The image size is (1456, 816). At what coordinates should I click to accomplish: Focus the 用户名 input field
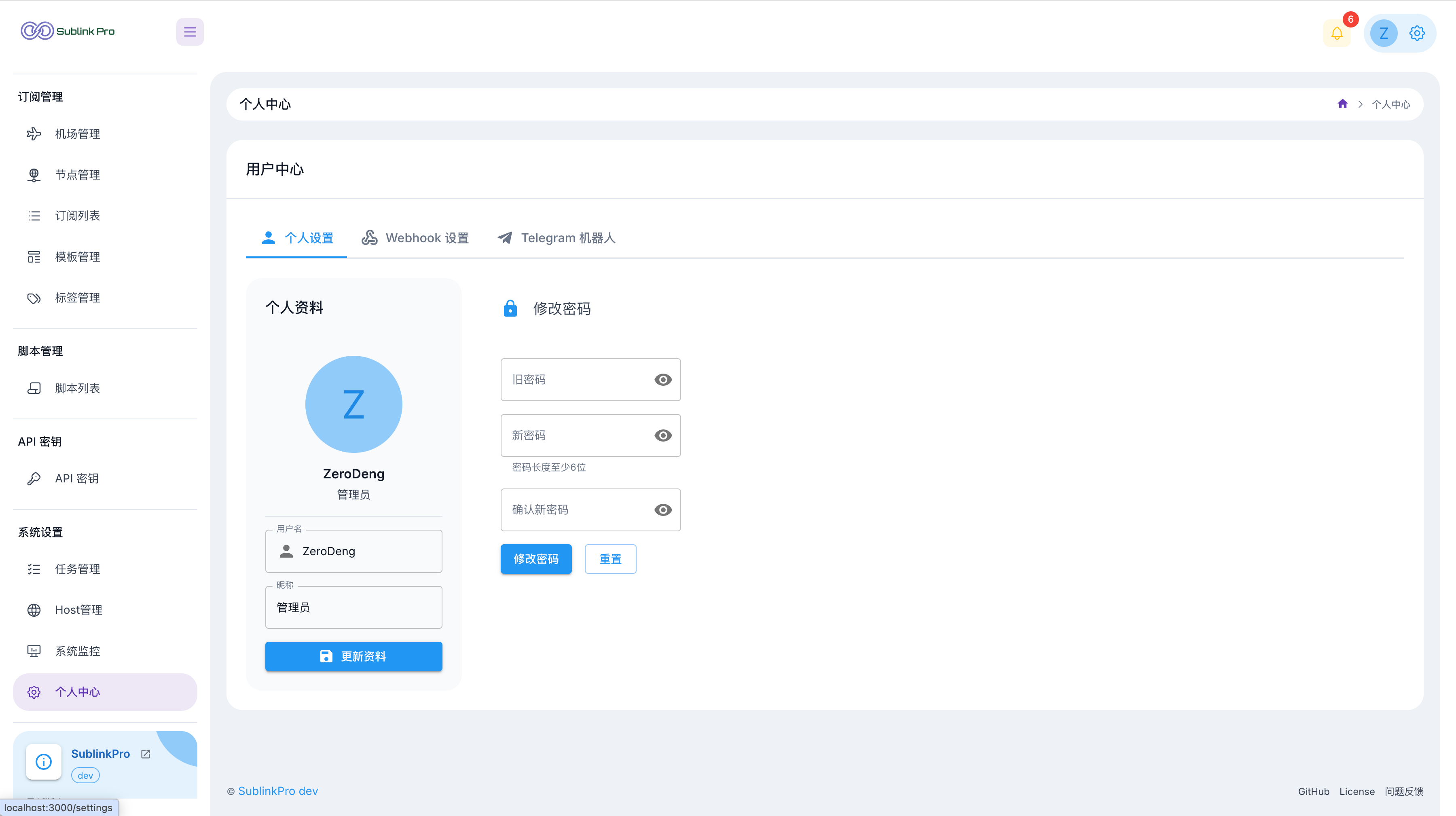click(x=354, y=551)
